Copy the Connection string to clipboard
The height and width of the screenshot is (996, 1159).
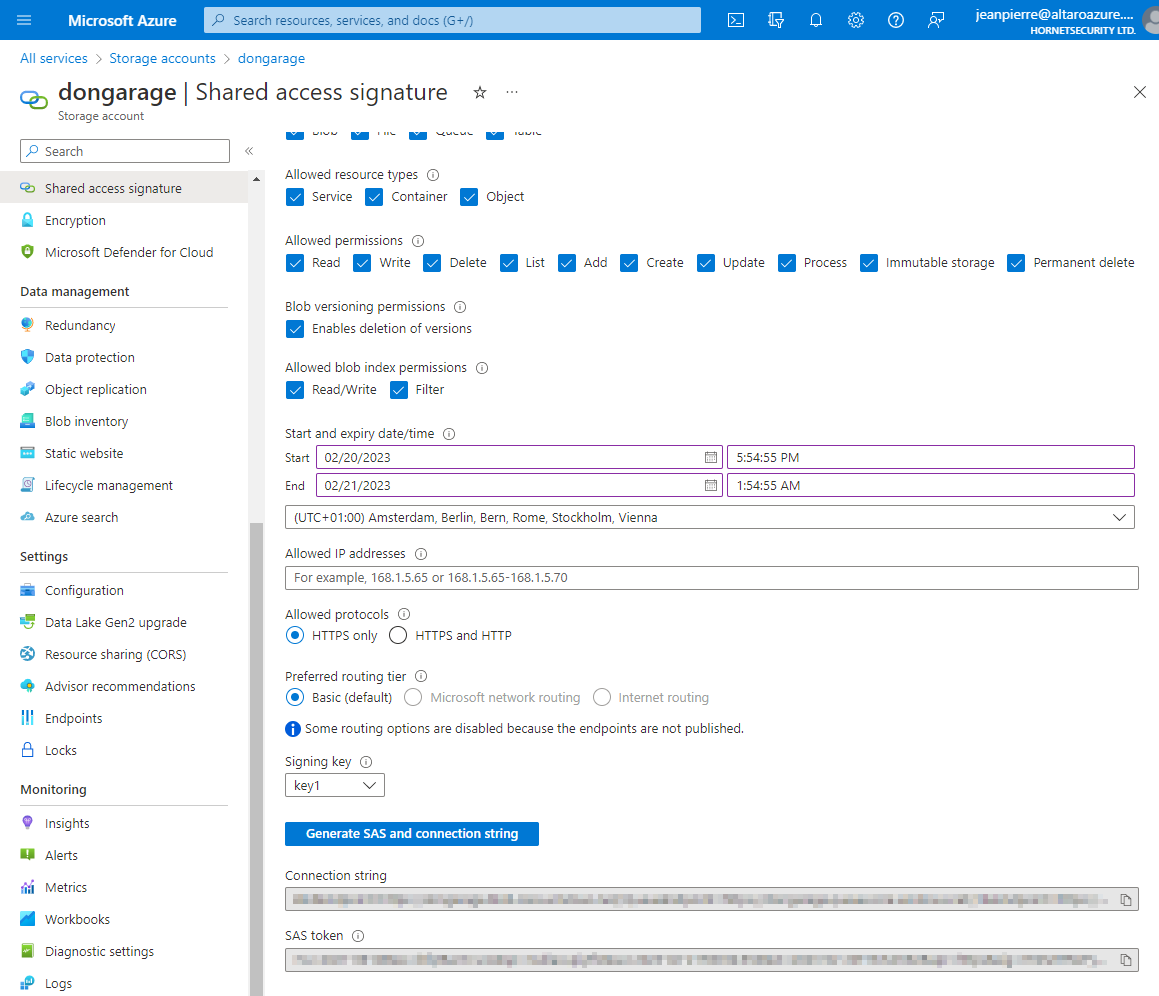point(1125,900)
